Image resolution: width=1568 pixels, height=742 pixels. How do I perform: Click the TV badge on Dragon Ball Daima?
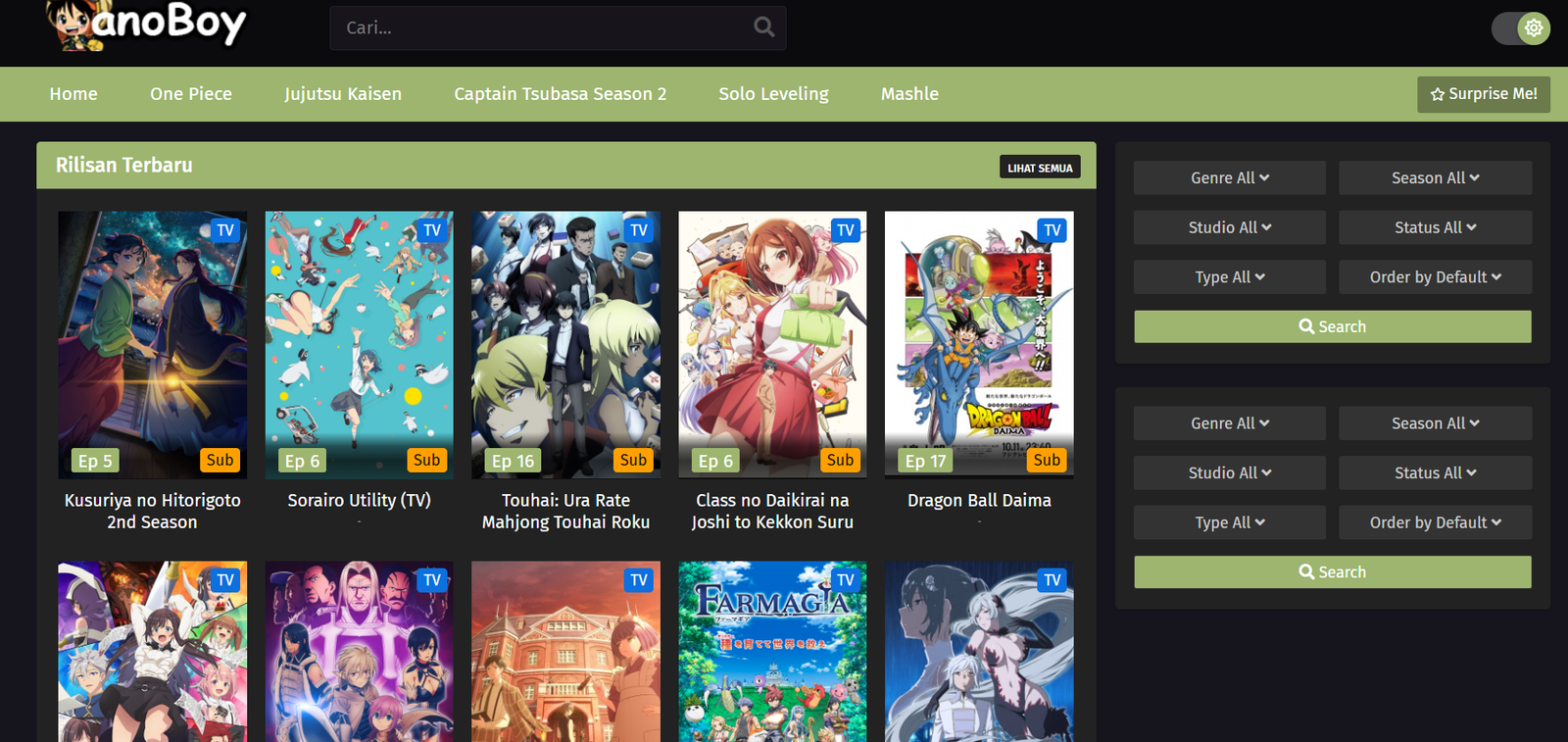[x=1052, y=230]
